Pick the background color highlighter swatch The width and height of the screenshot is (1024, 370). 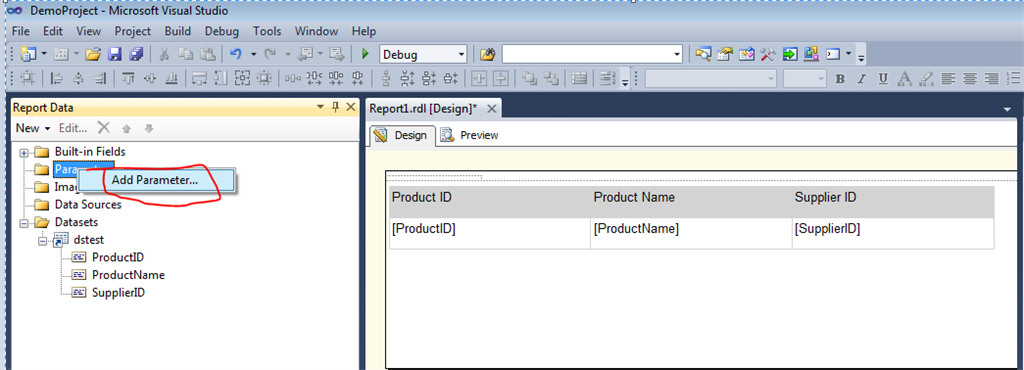(925, 79)
